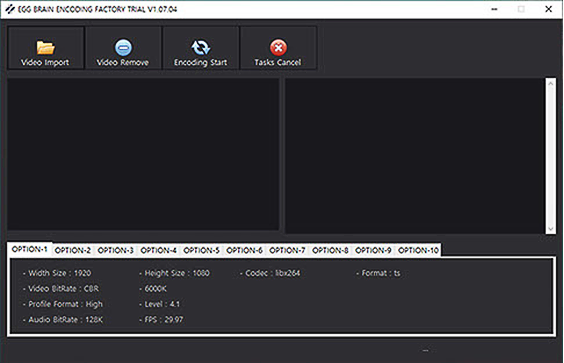Click the scroll down arrow in the right panel

pyautogui.click(x=550, y=229)
